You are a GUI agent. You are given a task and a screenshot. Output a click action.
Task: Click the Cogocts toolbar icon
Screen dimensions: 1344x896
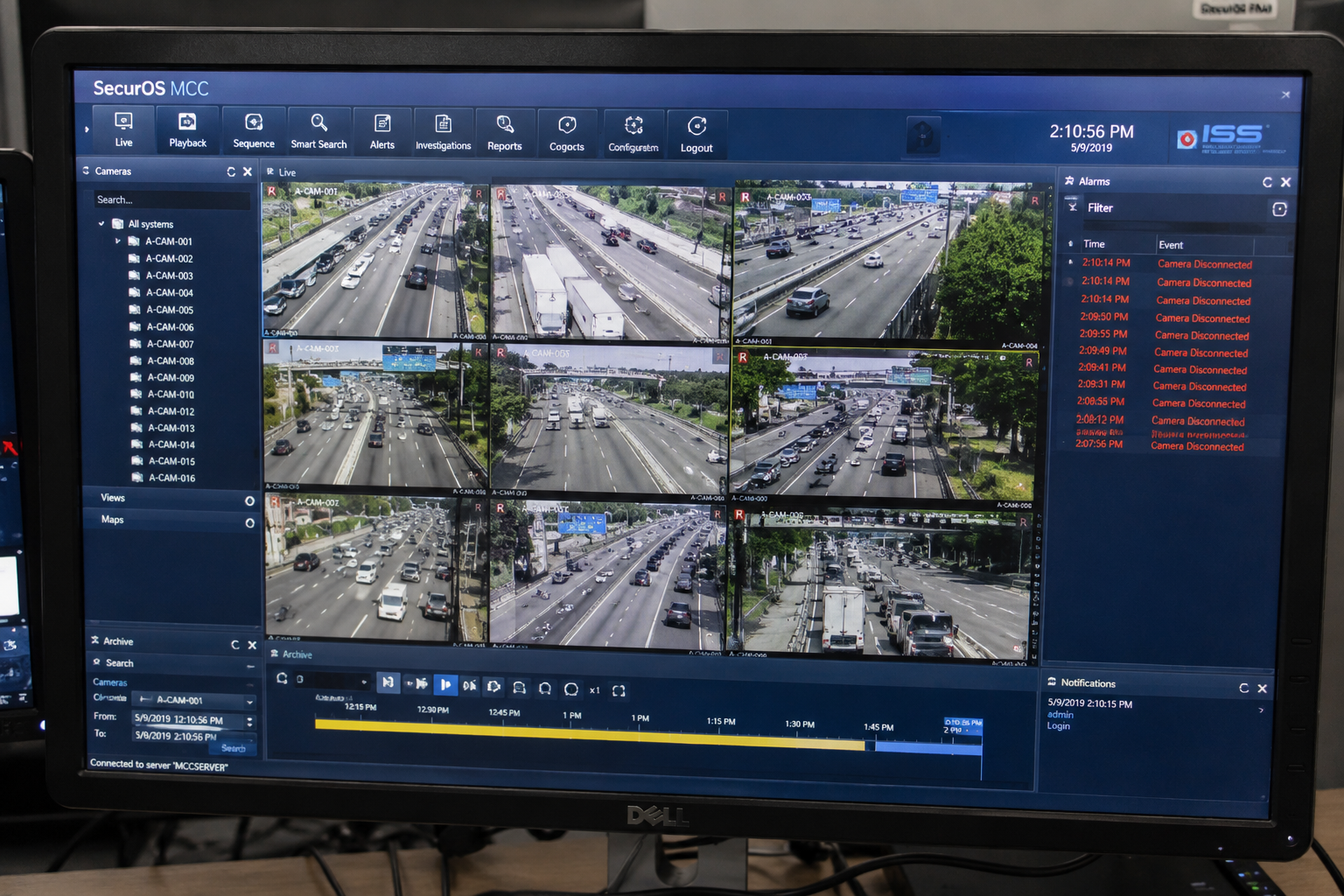click(567, 135)
